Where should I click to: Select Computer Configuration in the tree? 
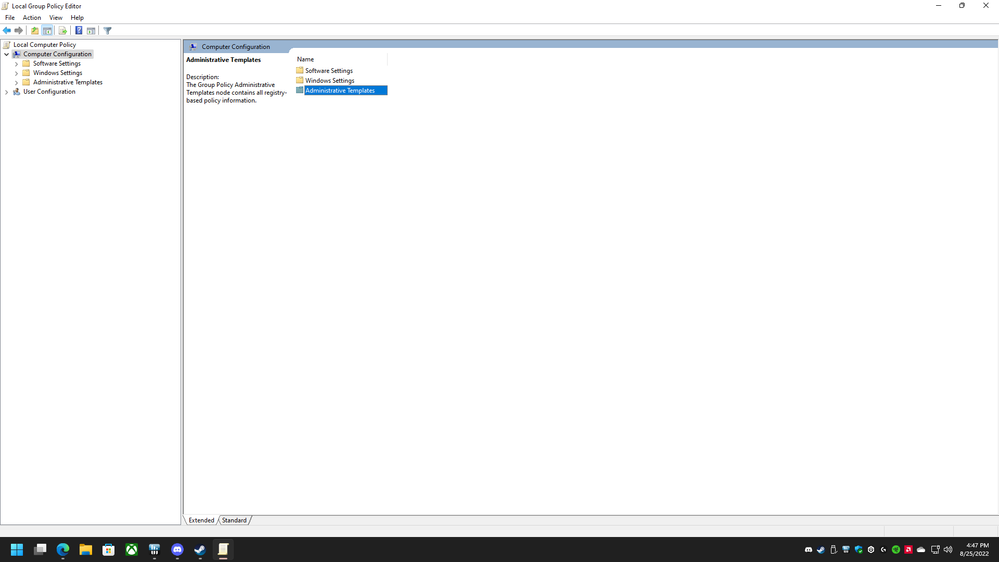point(57,54)
